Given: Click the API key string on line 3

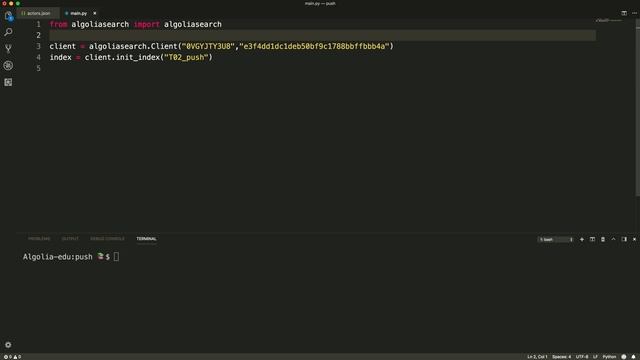Looking at the screenshot, I should [314, 47].
